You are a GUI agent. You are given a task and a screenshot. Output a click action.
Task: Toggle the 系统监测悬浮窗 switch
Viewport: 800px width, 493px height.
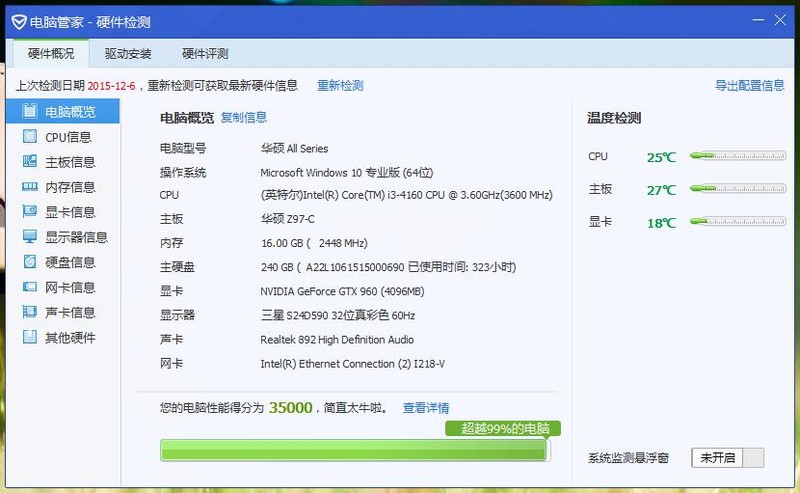click(x=728, y=458)
